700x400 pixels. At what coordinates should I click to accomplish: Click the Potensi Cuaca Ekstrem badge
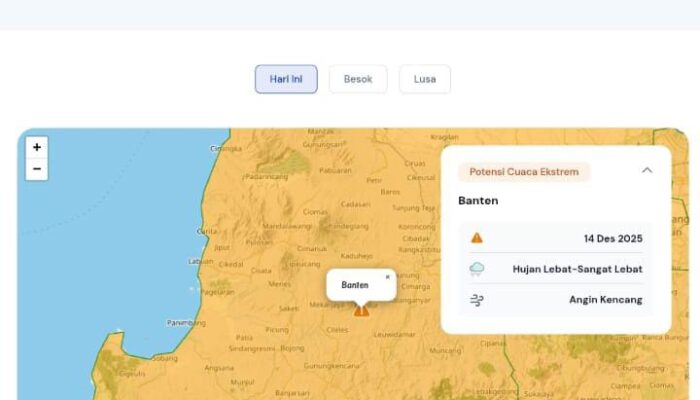(x=524, y=172)
